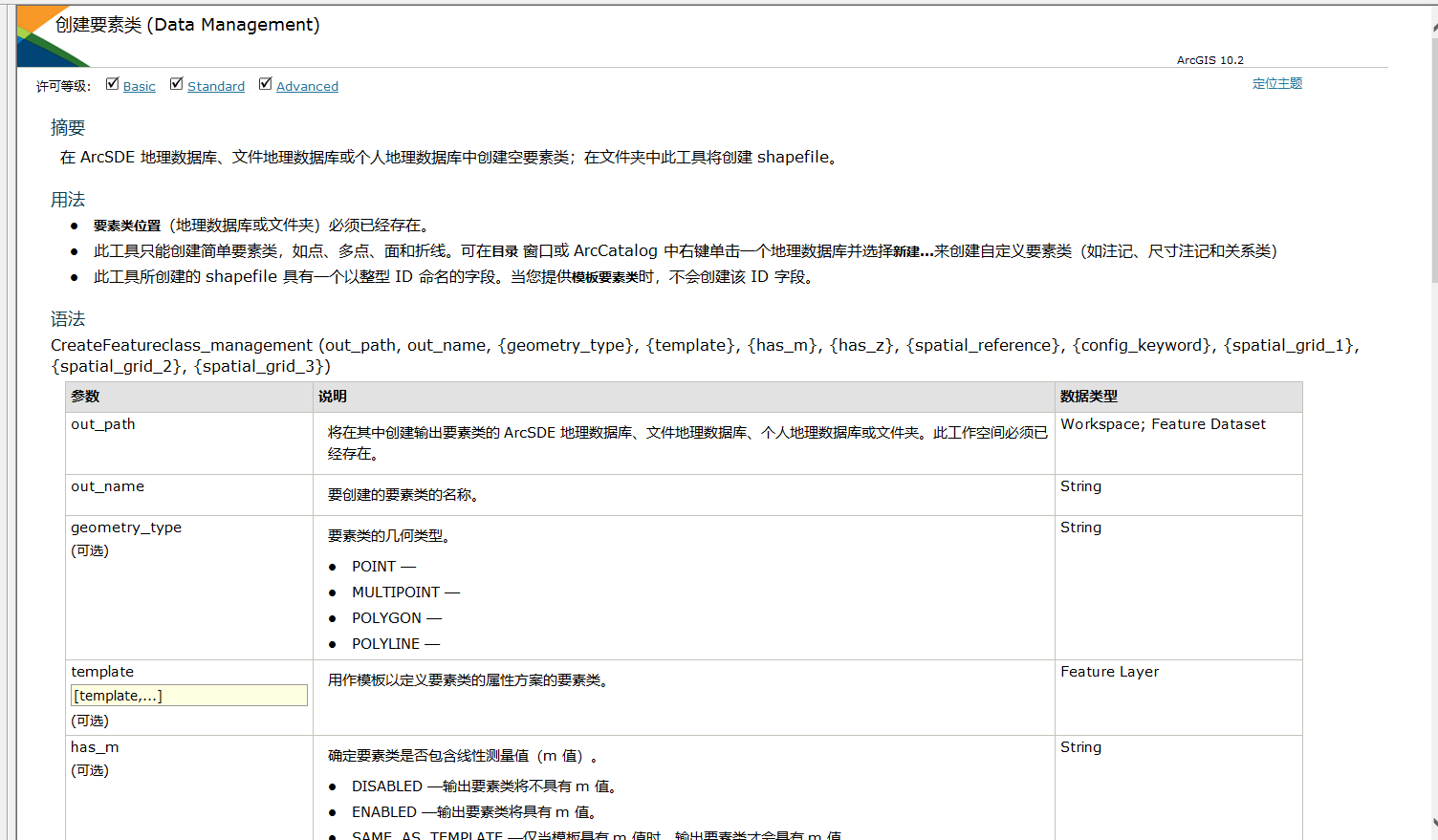Click the 许可等级 label

tap(63, 86)
